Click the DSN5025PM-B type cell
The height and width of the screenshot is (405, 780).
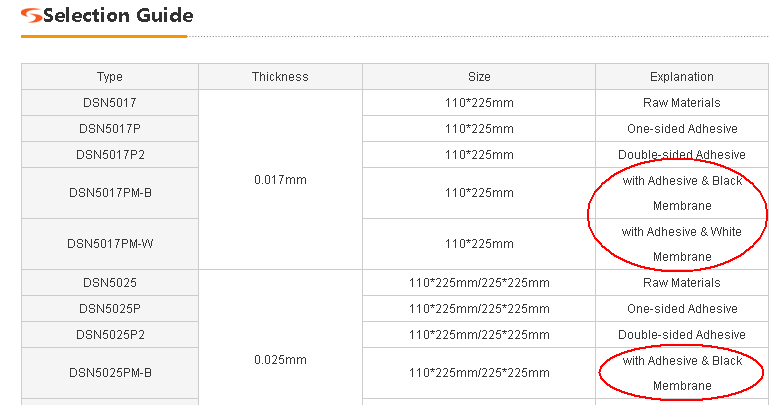click(x=110, y=373)
